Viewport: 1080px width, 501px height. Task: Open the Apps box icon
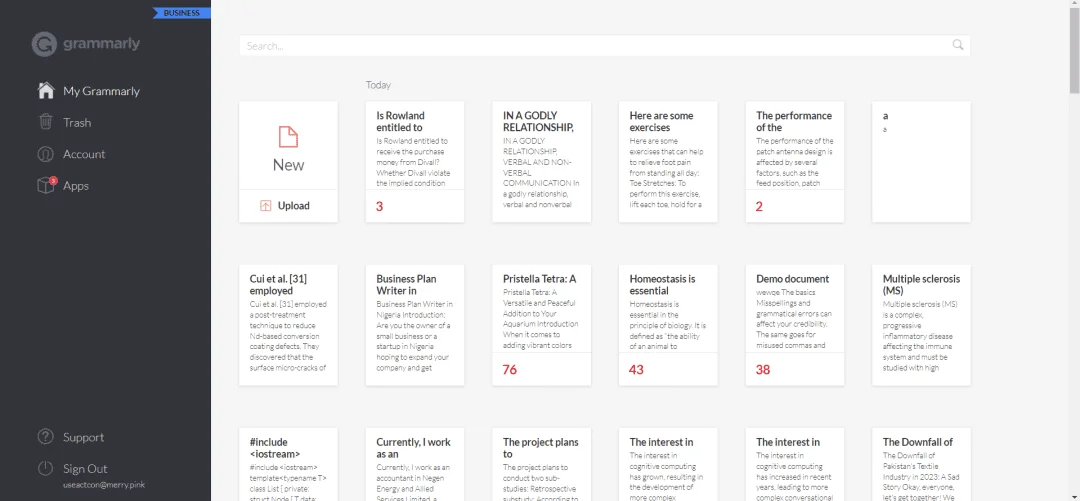coord(45,185)
